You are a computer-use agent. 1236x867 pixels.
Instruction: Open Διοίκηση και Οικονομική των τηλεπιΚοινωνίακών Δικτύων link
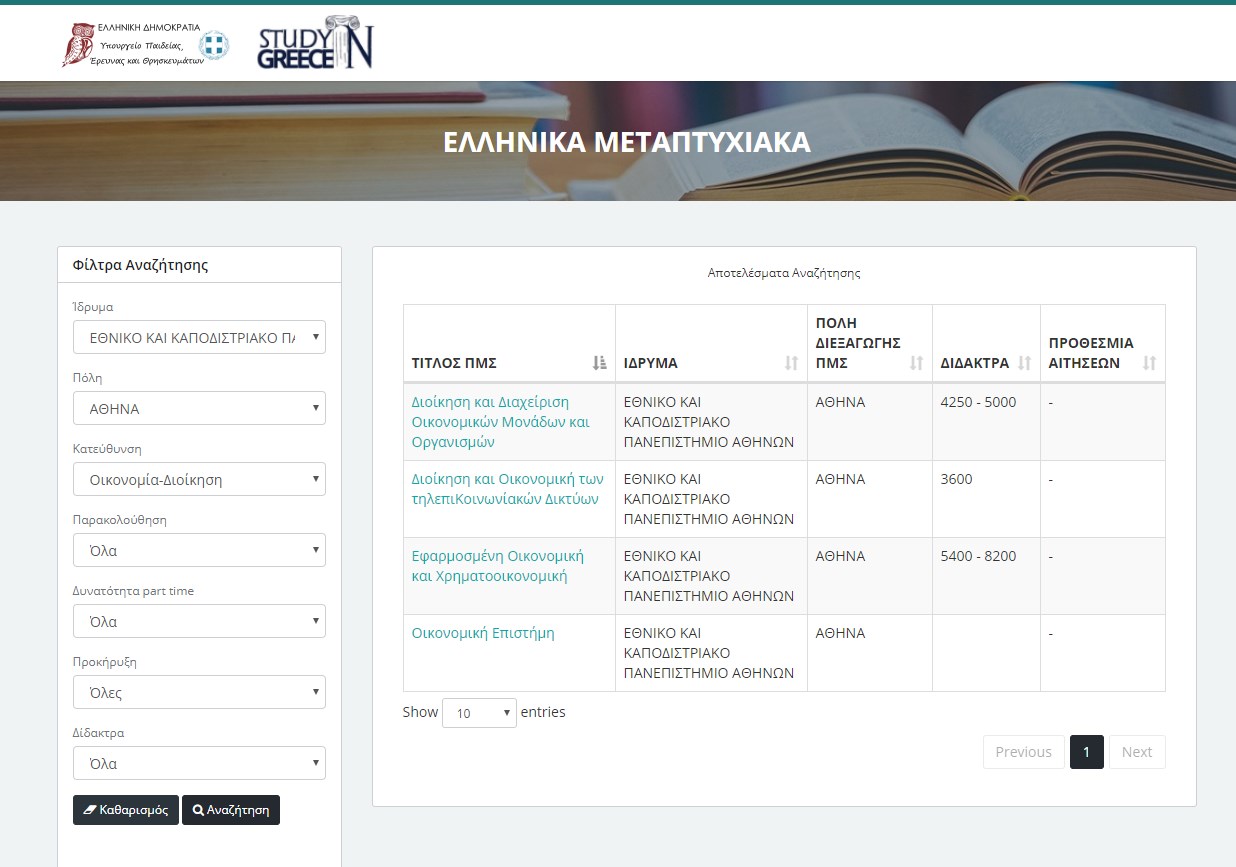click(x=508, y=489)
